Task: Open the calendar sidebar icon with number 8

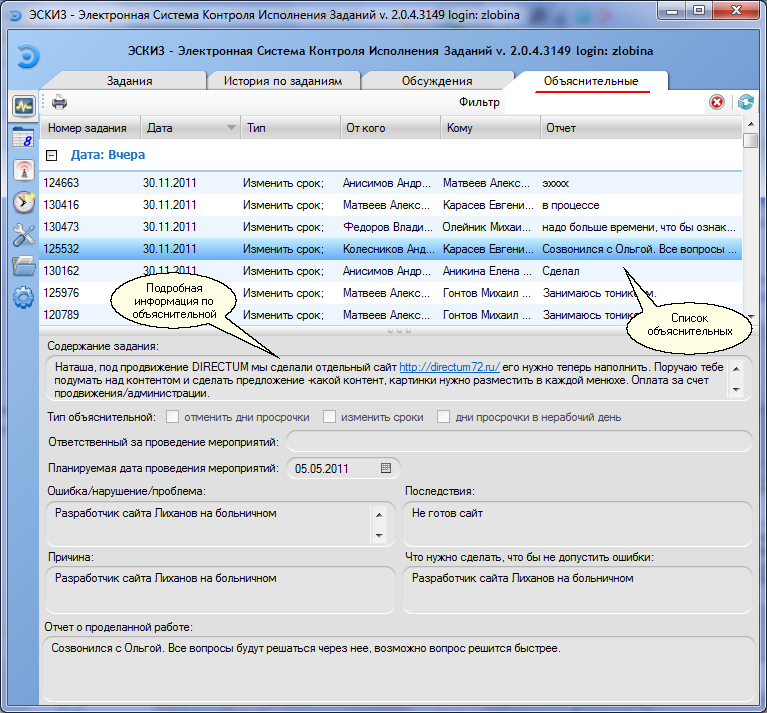Action: point(24,137)
